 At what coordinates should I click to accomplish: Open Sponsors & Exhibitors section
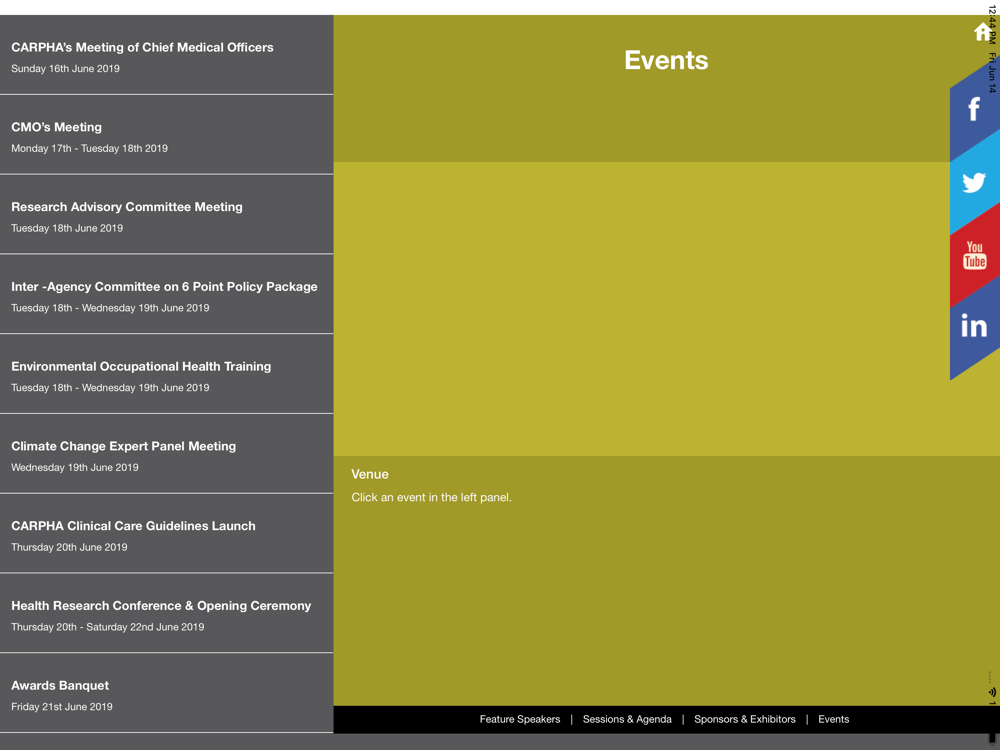[744, 719]
